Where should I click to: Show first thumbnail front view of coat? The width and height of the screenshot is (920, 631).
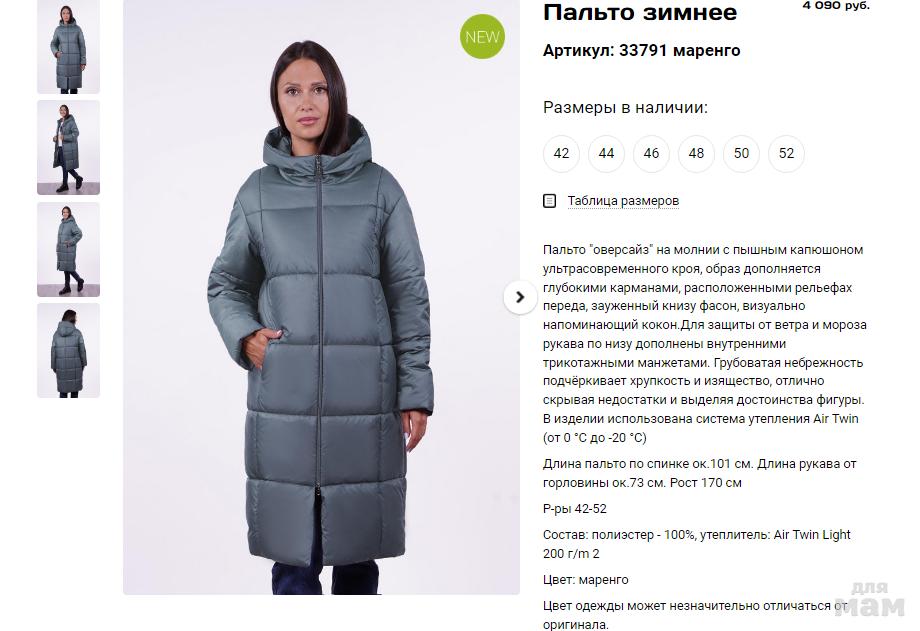click(x=69, y=46)
